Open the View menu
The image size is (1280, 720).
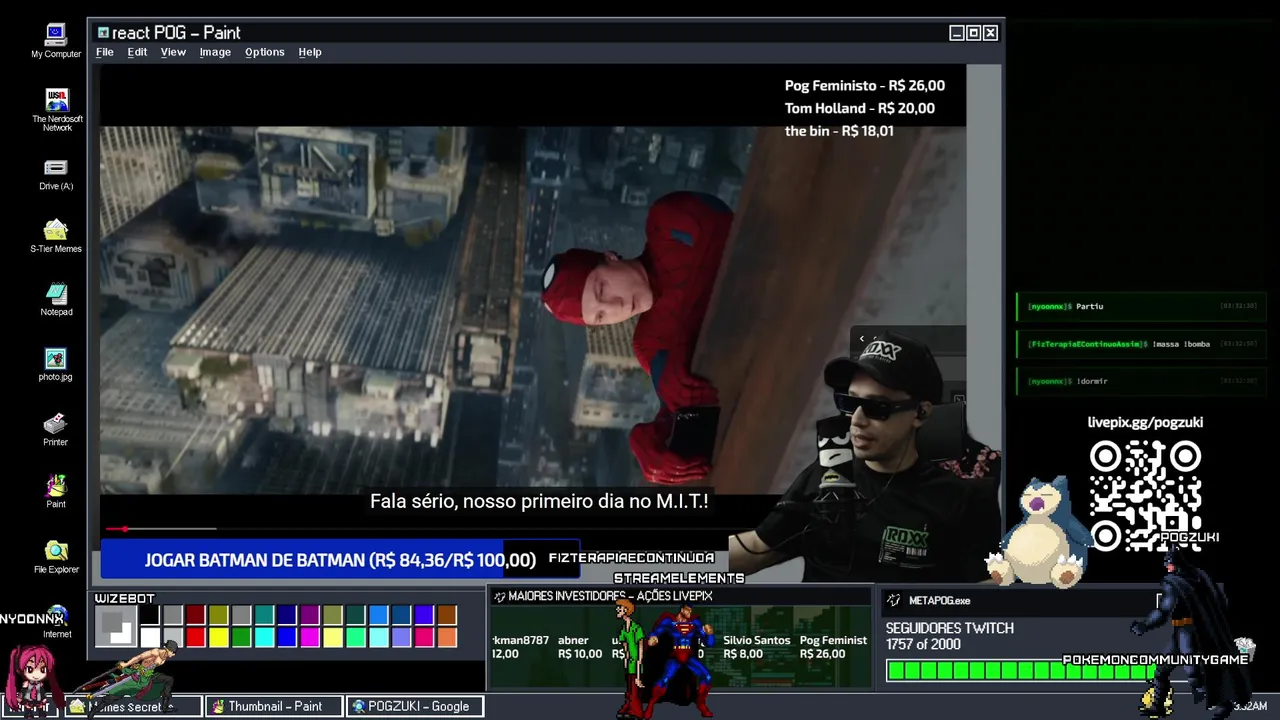[x=173, y=52]
